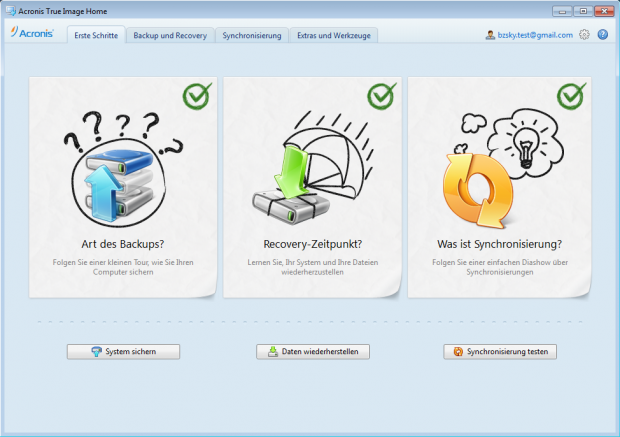This screenshot has height=437, width=620.
Task: Switch to Backup und Recovery tab
Action: 170,35
